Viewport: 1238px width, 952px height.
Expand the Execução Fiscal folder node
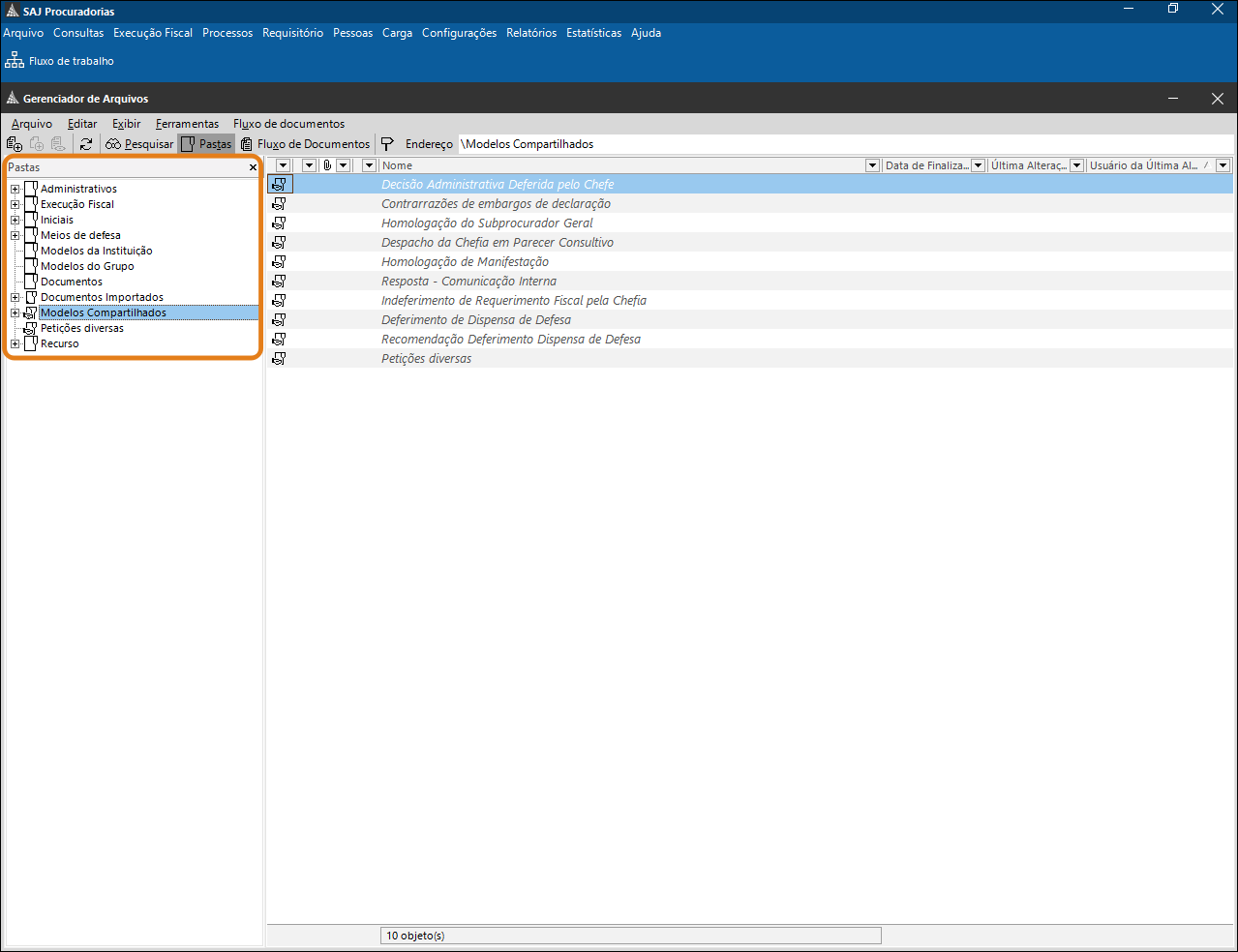(x=15, y=205)
